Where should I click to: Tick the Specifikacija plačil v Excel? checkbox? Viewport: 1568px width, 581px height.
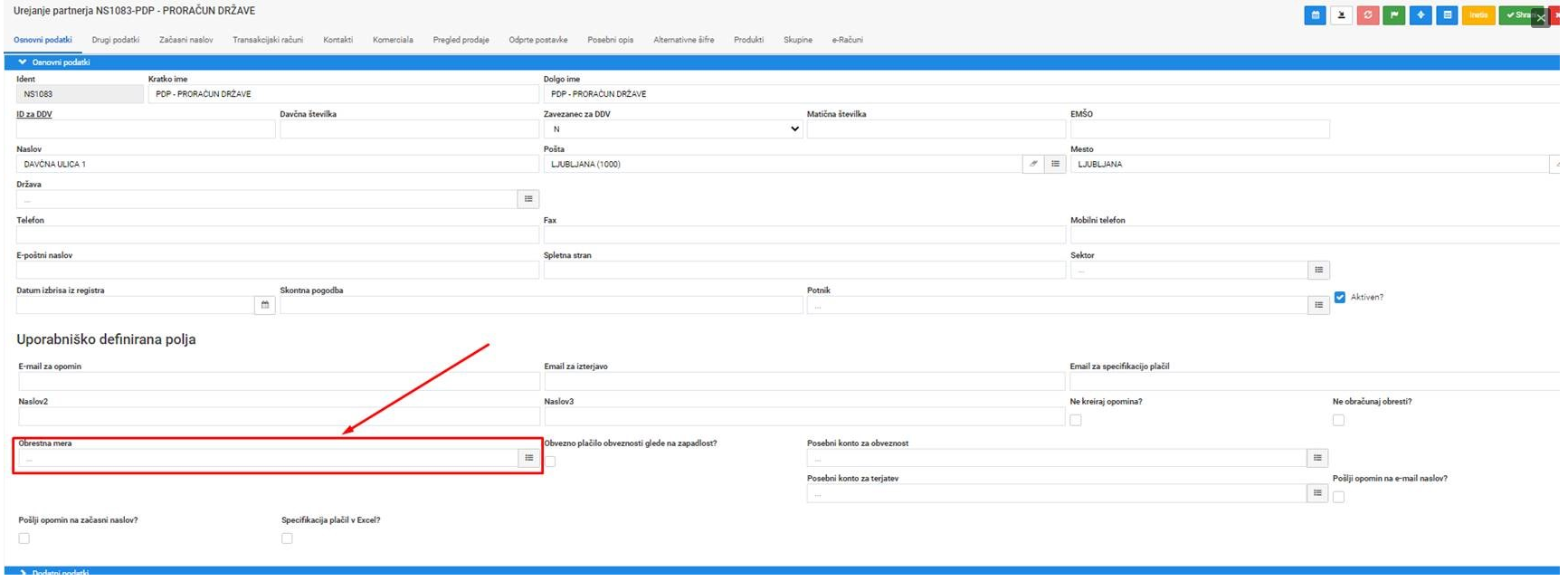(x=287, y=538)
